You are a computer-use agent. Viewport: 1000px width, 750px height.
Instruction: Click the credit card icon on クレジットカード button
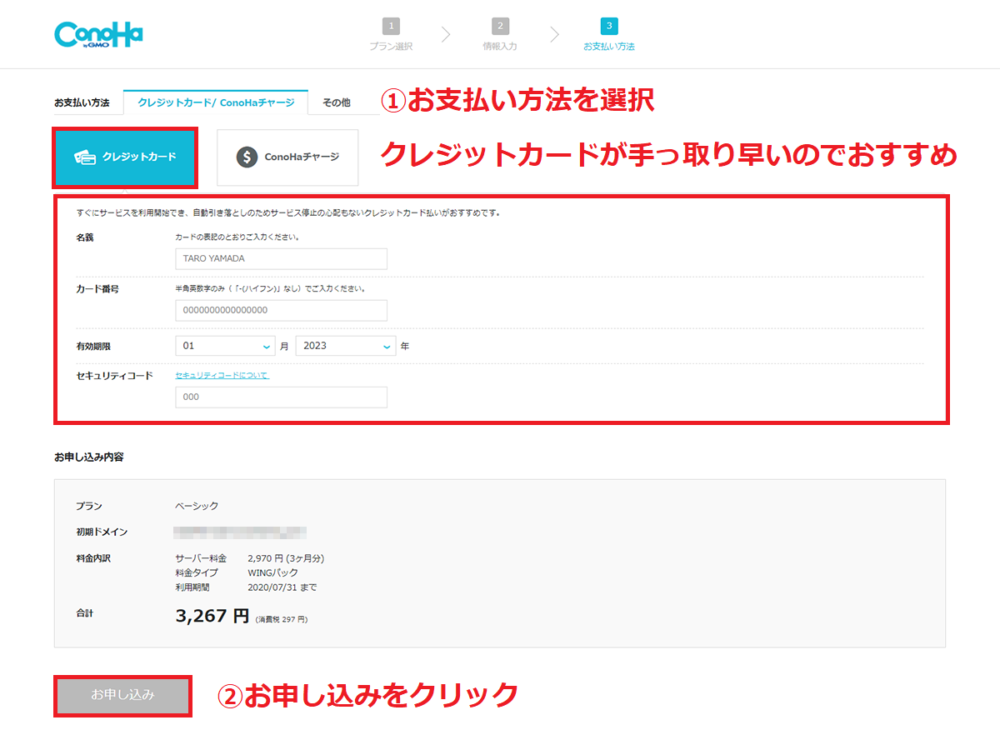(85, 157)
